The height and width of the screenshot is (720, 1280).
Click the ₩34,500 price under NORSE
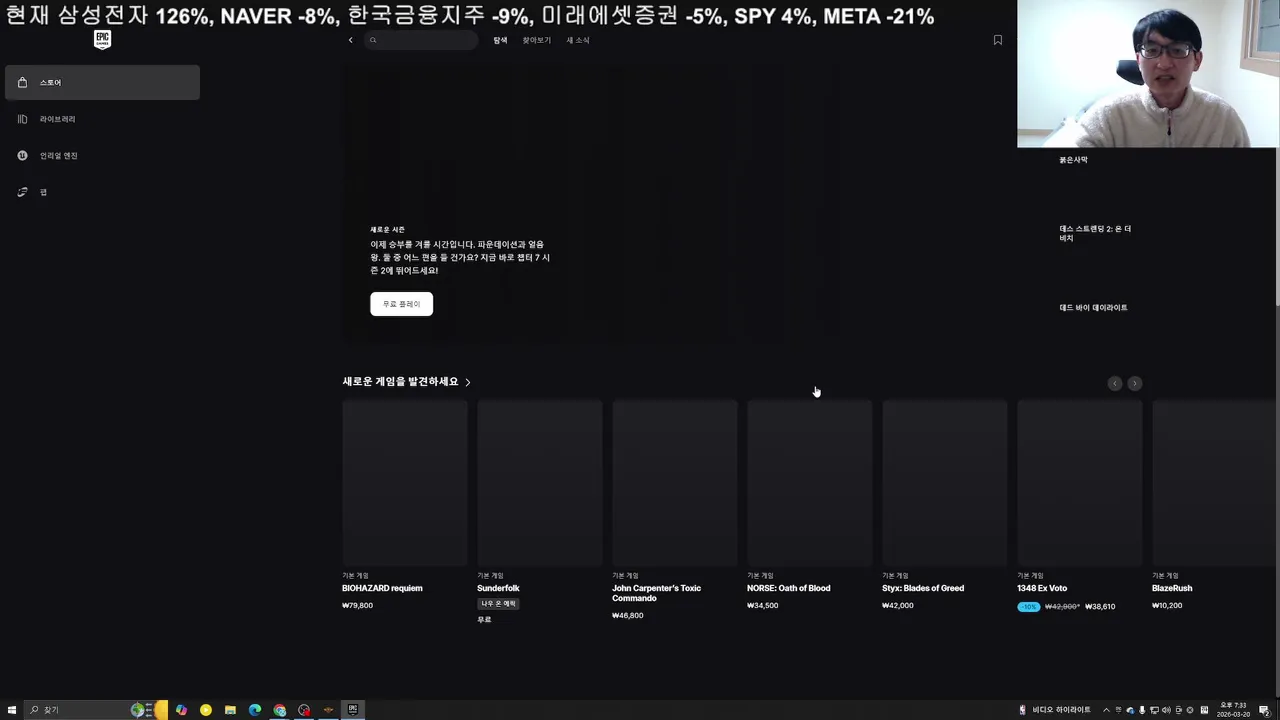pyautogui.click(x=762, y=605)
